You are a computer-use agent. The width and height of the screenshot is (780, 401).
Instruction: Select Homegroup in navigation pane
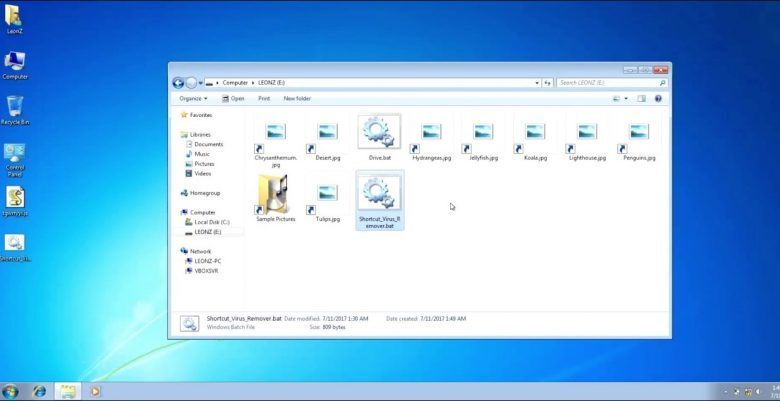click(204, 193)
